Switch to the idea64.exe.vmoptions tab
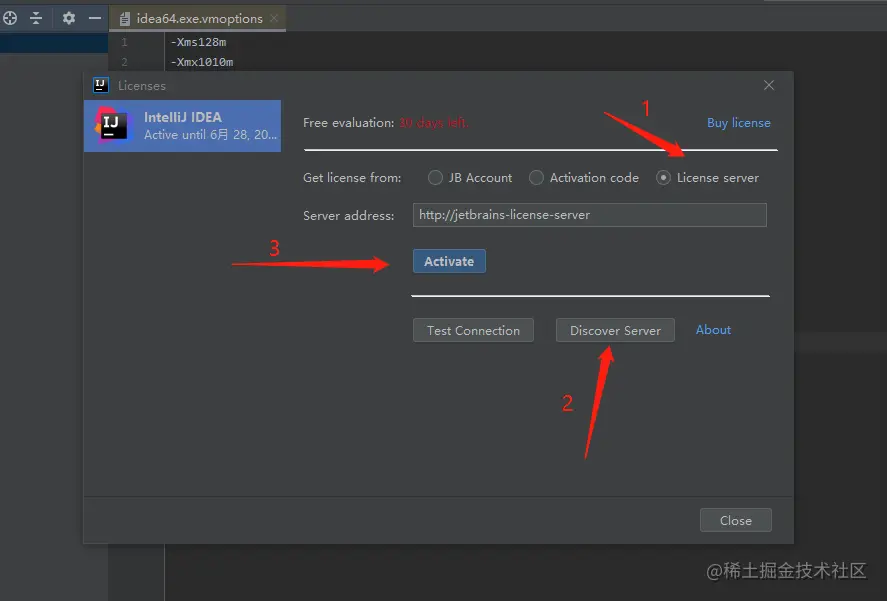 click(199, 19)
